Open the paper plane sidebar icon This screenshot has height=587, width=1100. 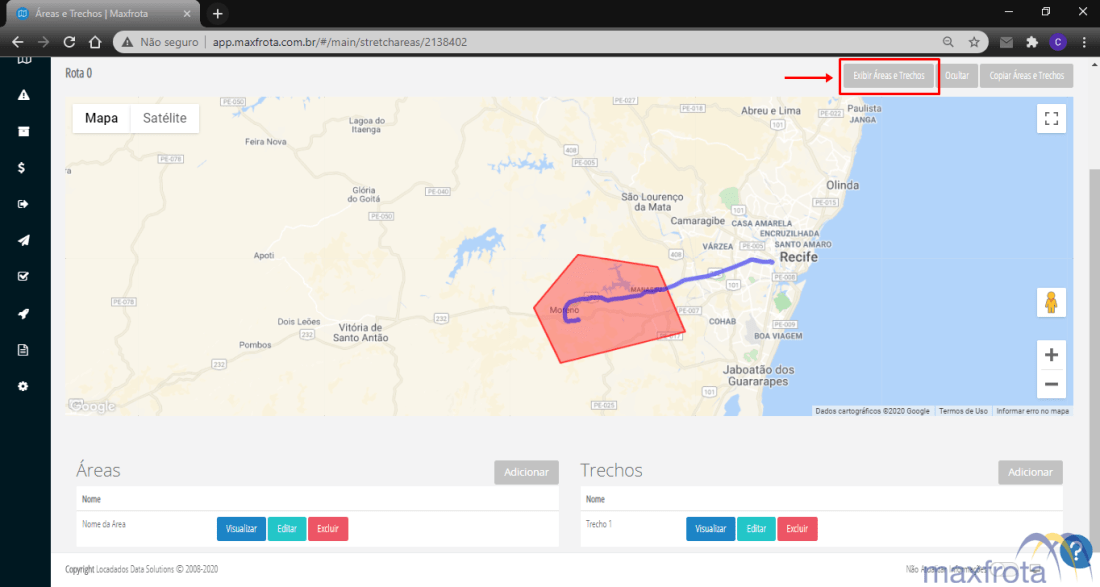(23, 241)
